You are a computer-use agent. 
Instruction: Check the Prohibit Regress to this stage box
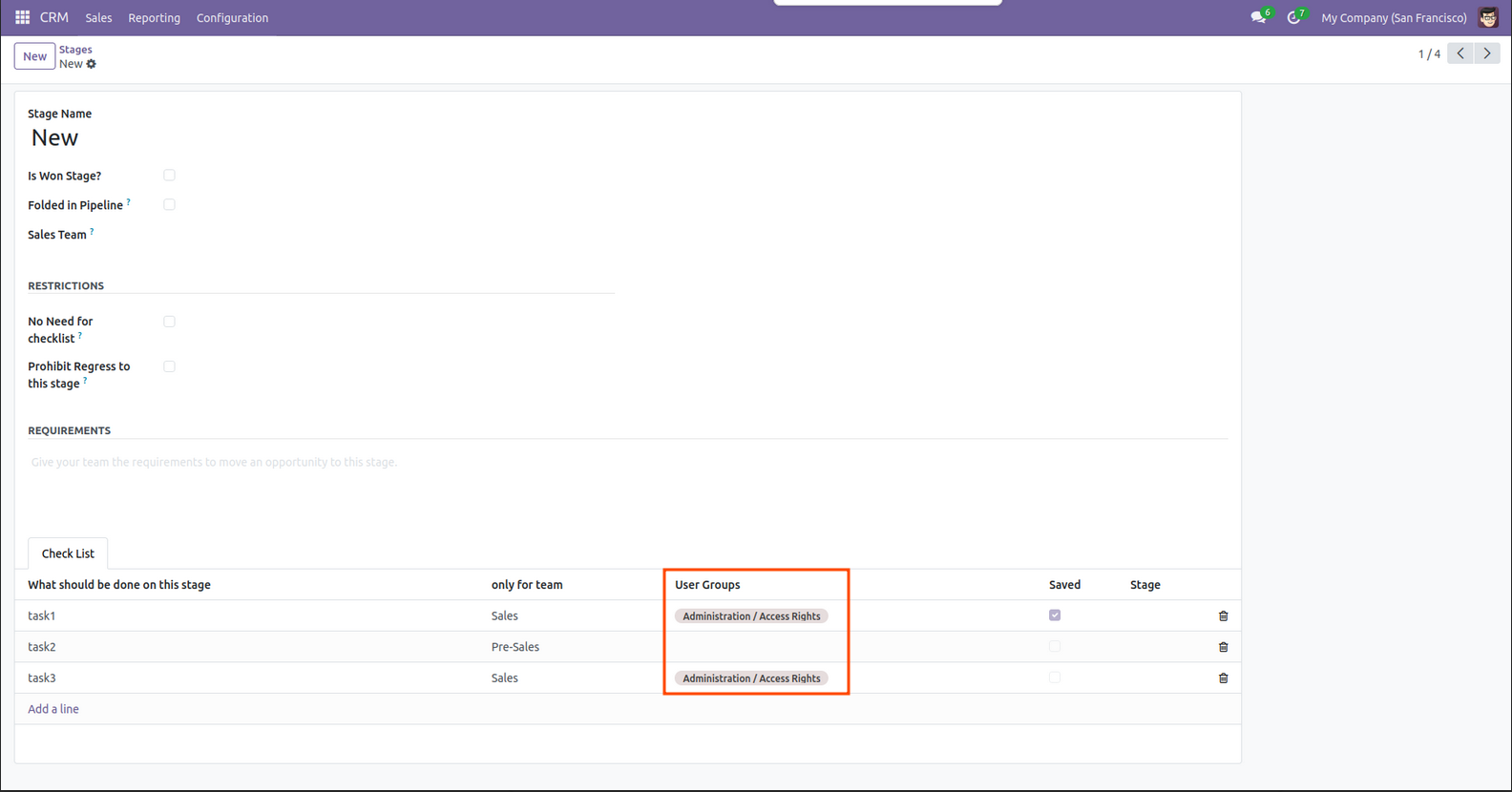coord(169,366)
